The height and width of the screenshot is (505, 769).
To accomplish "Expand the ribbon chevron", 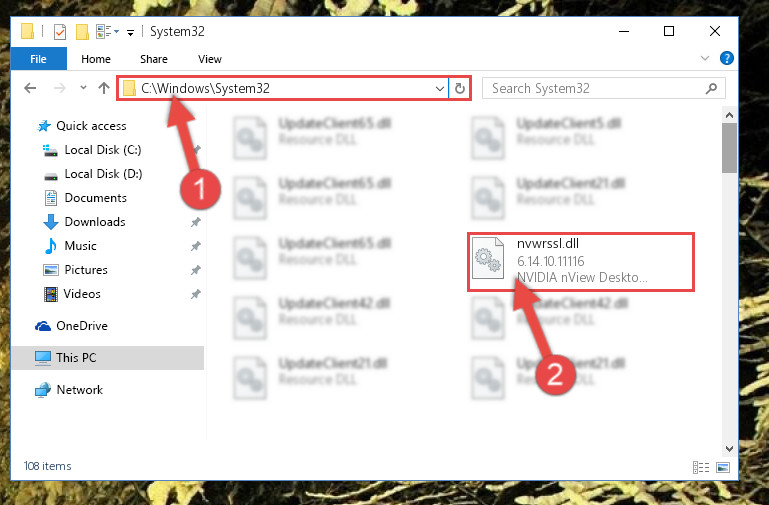I will pyautogui.click(x=705, y=58).
